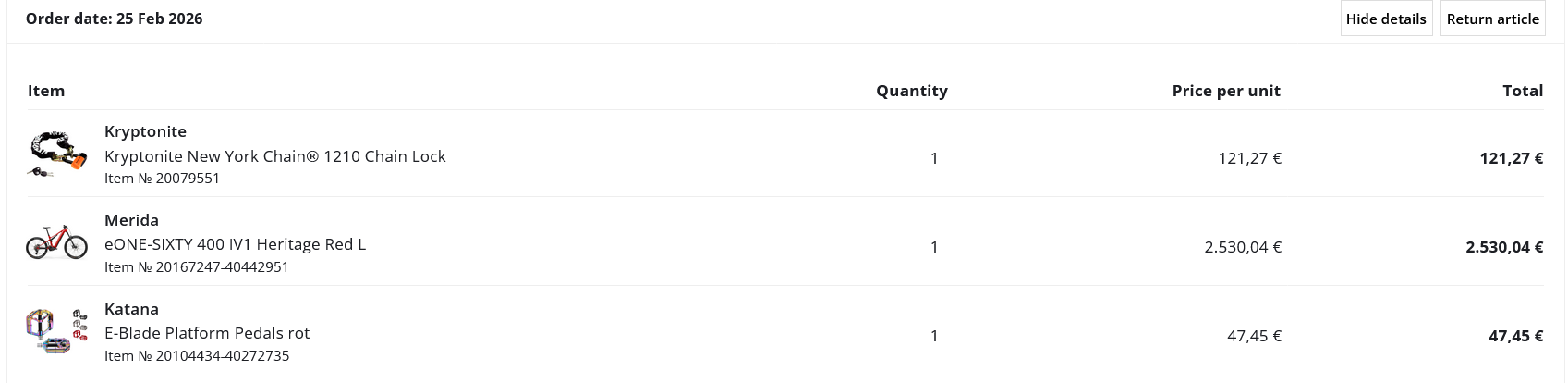Click the Kryptonite brand name
Viewport: 1568px width, 383px height.
(145, 131)
